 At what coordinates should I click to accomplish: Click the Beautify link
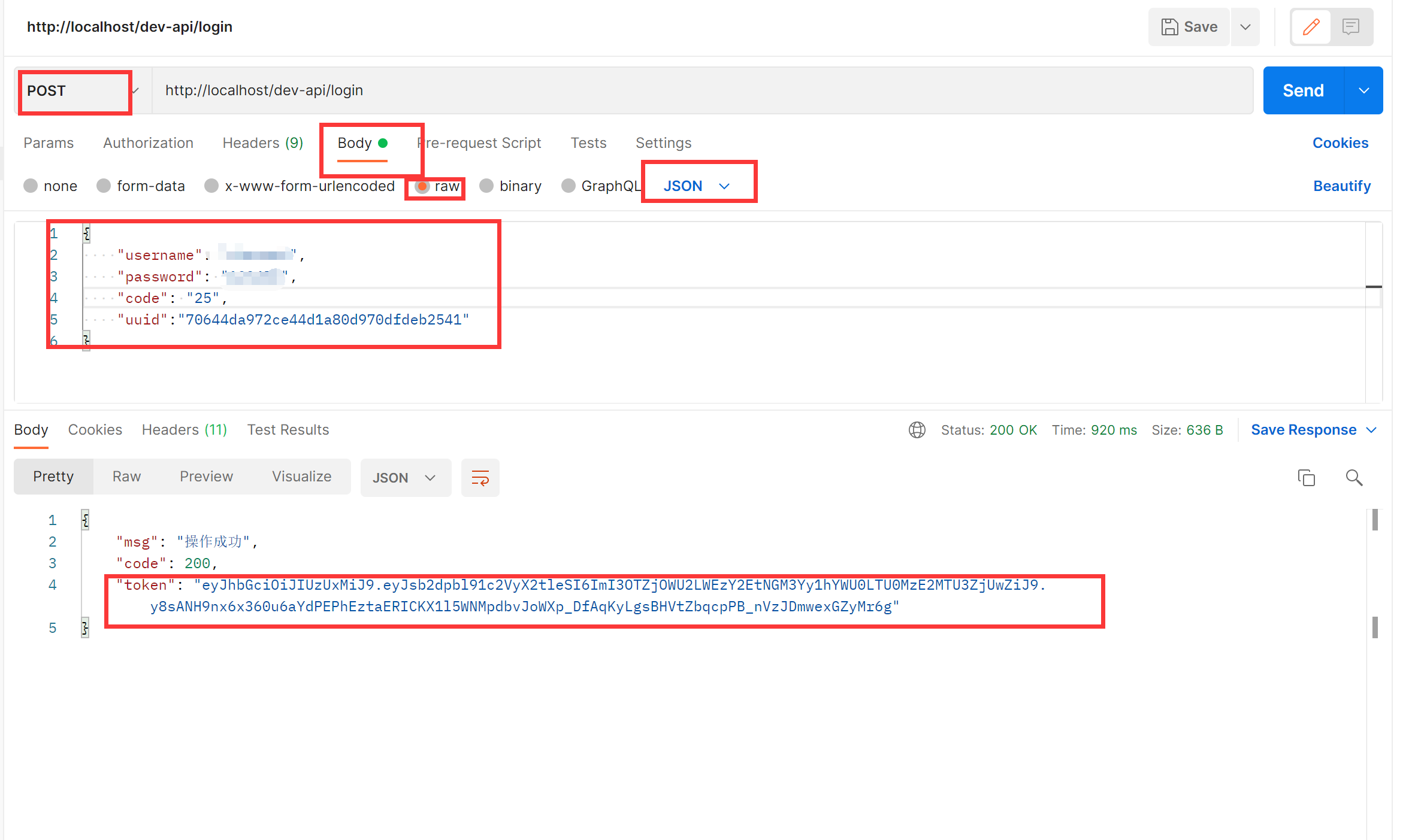tap(1341, 186)
